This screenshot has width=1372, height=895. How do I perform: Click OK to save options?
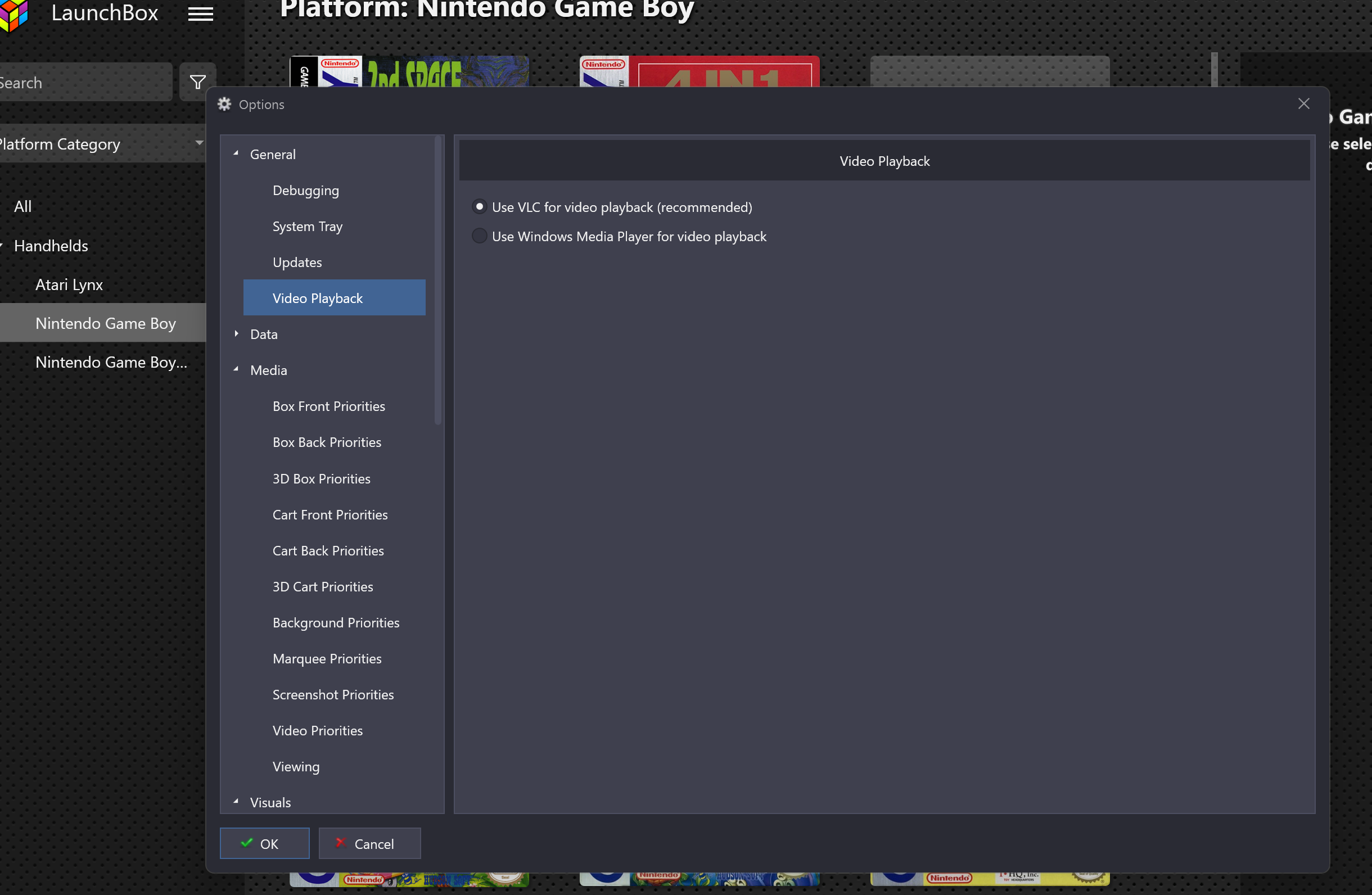pyautogui.click(x=265, y=843)
